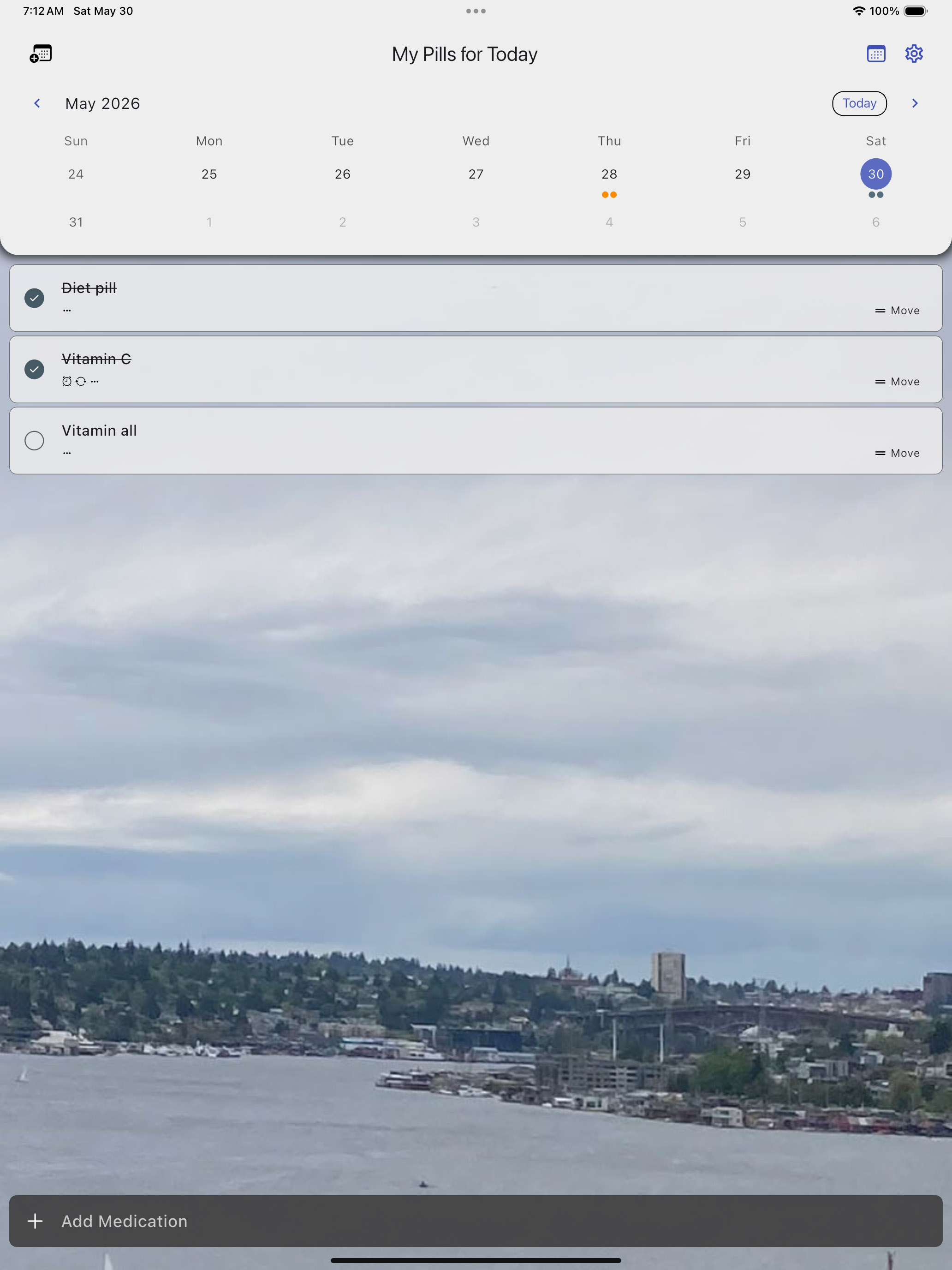Viewport: 952px width, 1270px height.
Task: Open Diet pill medication name
Action: pos(89,288)
